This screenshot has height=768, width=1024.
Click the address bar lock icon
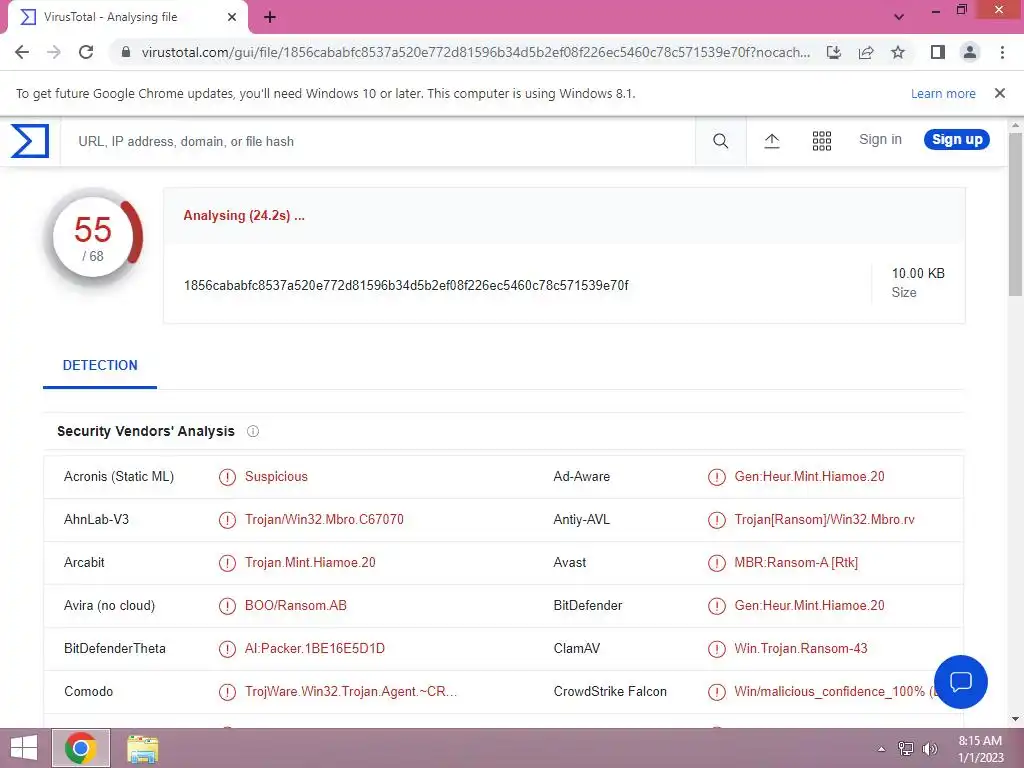pyautogui.click(x=126, y=52)
